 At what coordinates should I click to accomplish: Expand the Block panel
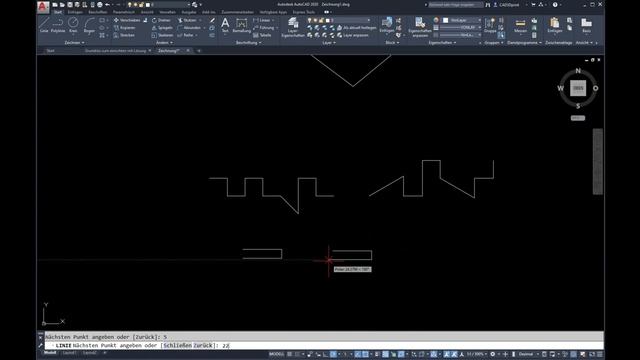point(392,42)
